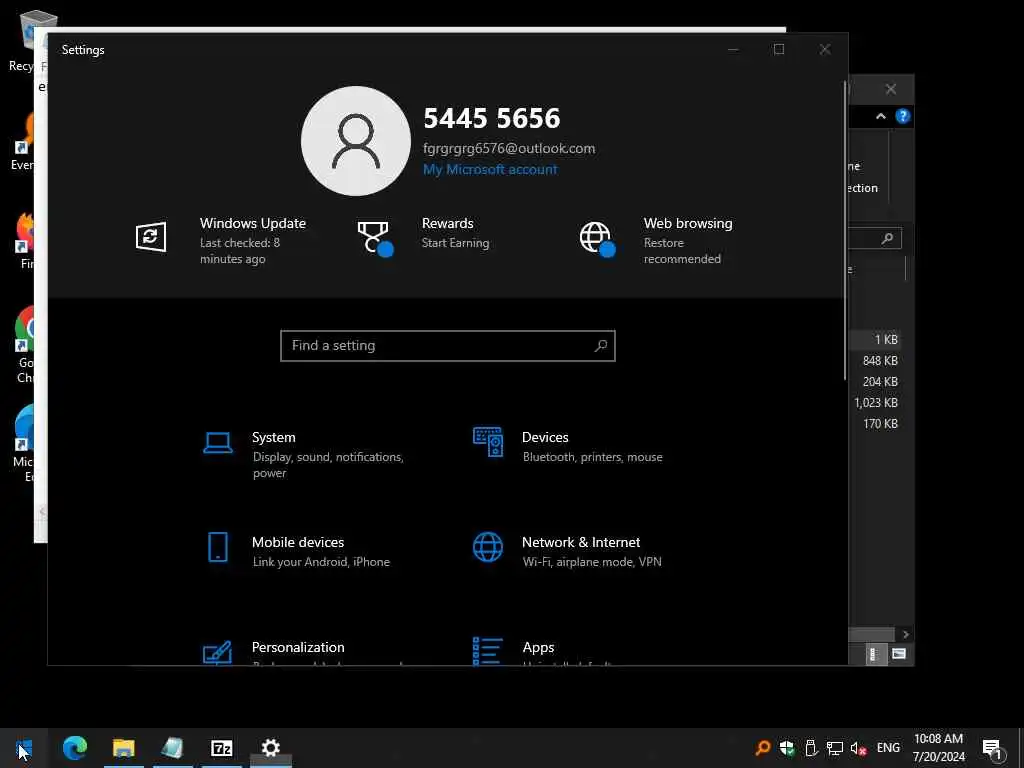Open the Help icon in File Explorer

point(903,116)
